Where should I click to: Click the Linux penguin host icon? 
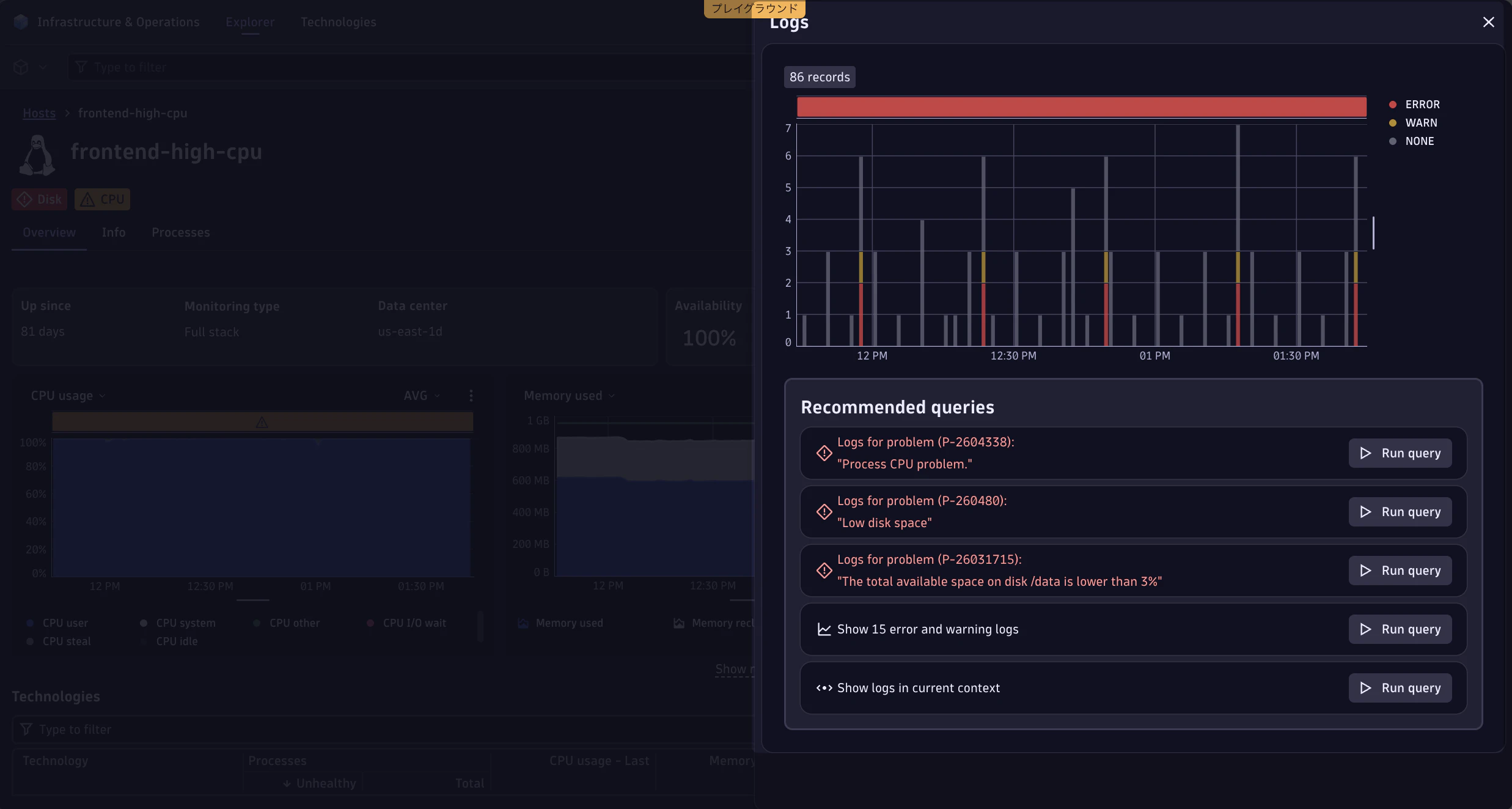(37, 155)
